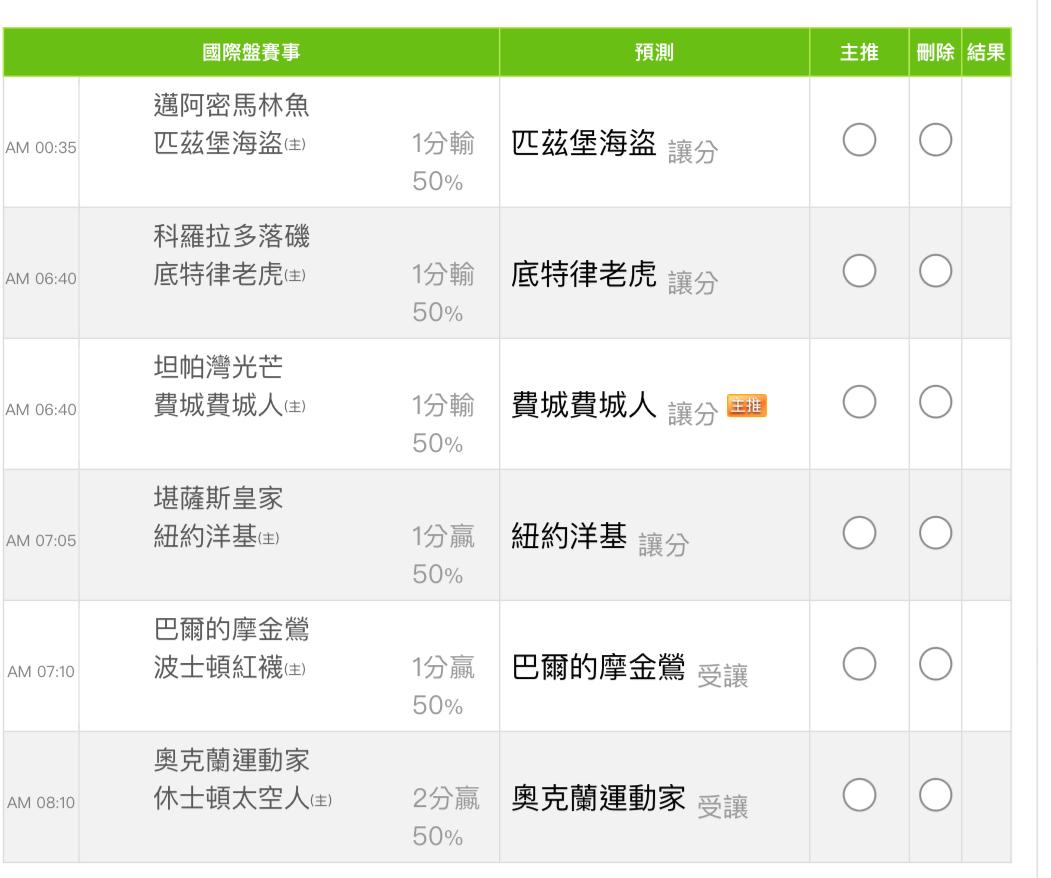The width and height of the screenshot is (1051, 878).
Task: Mark 底特律老虎 prediction as 主推
Action: (860, 272)
